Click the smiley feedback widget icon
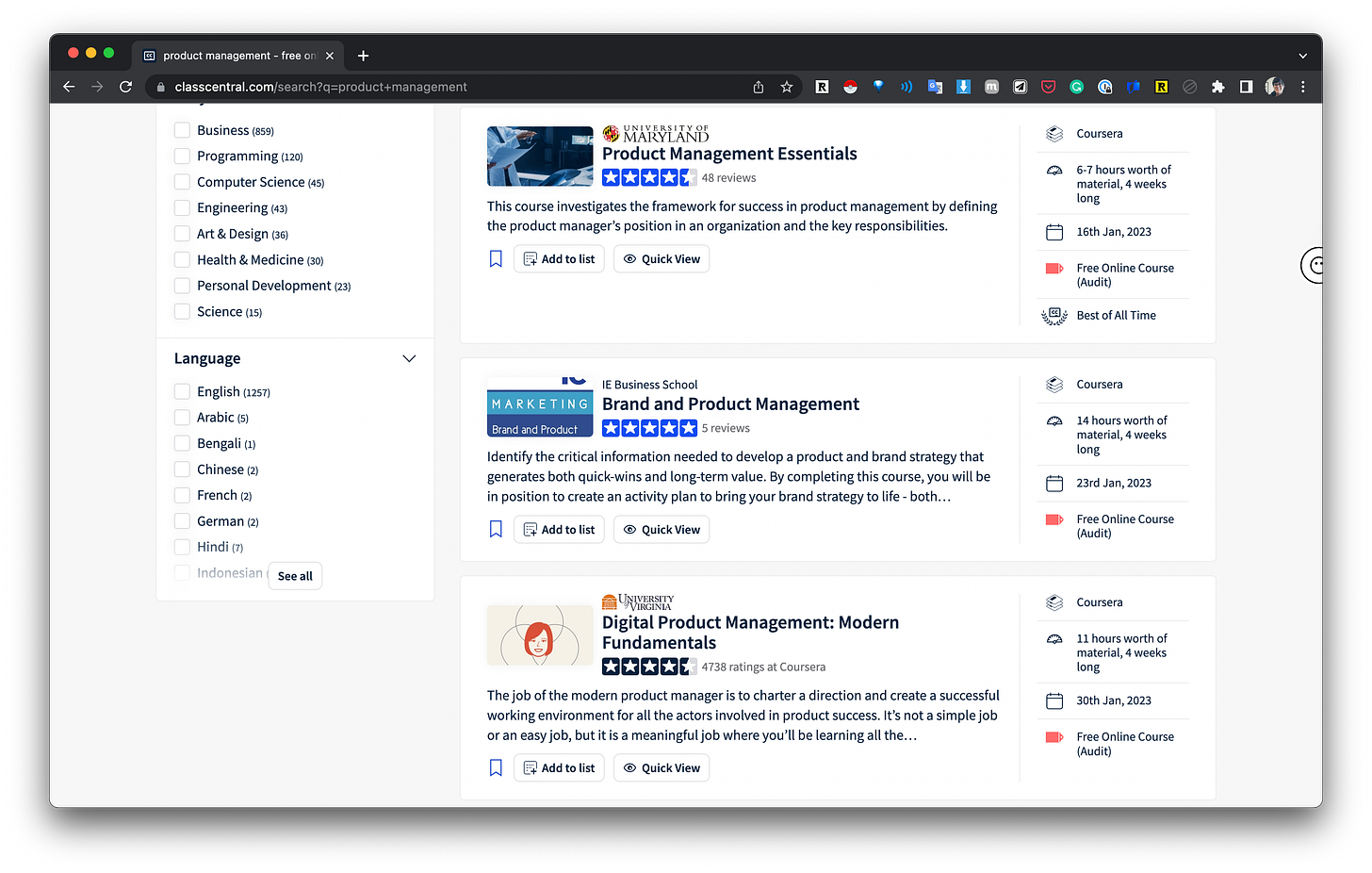 pyautogui.click(x=1313, y=265)
